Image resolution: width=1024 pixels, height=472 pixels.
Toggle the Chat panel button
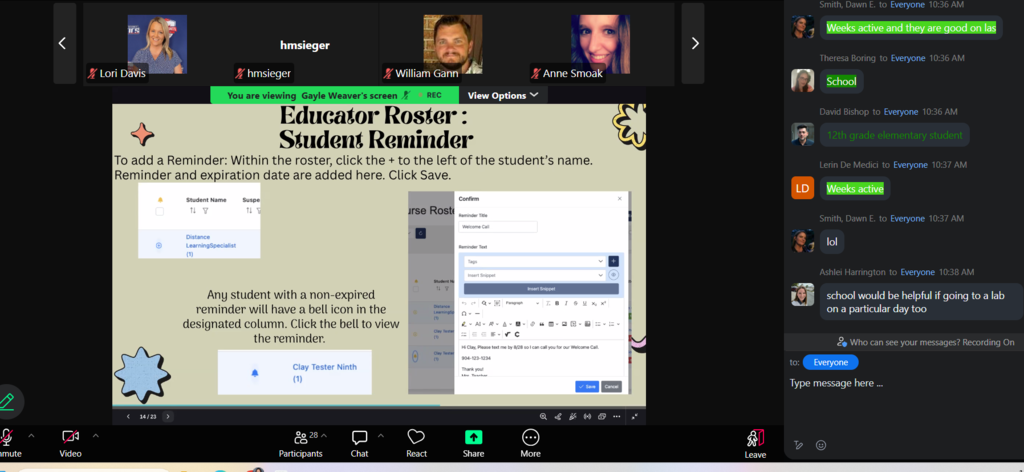359,443
